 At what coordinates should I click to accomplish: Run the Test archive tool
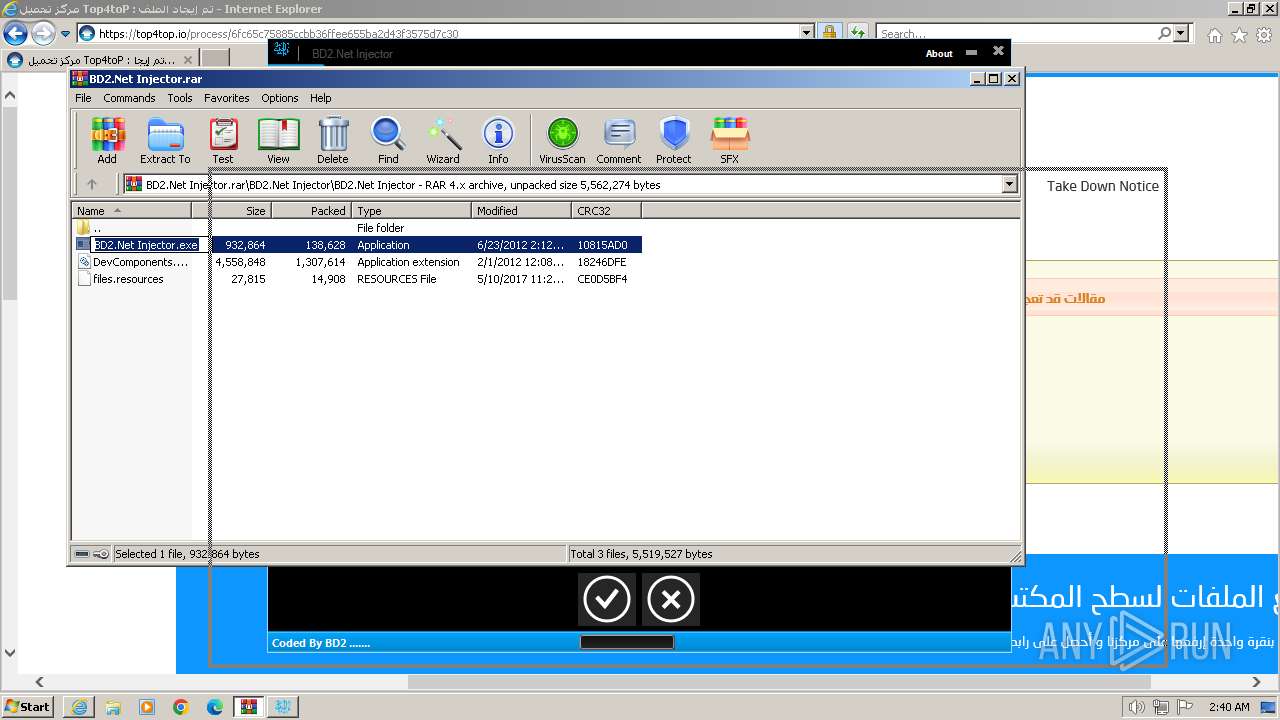[x=223, y=140]
